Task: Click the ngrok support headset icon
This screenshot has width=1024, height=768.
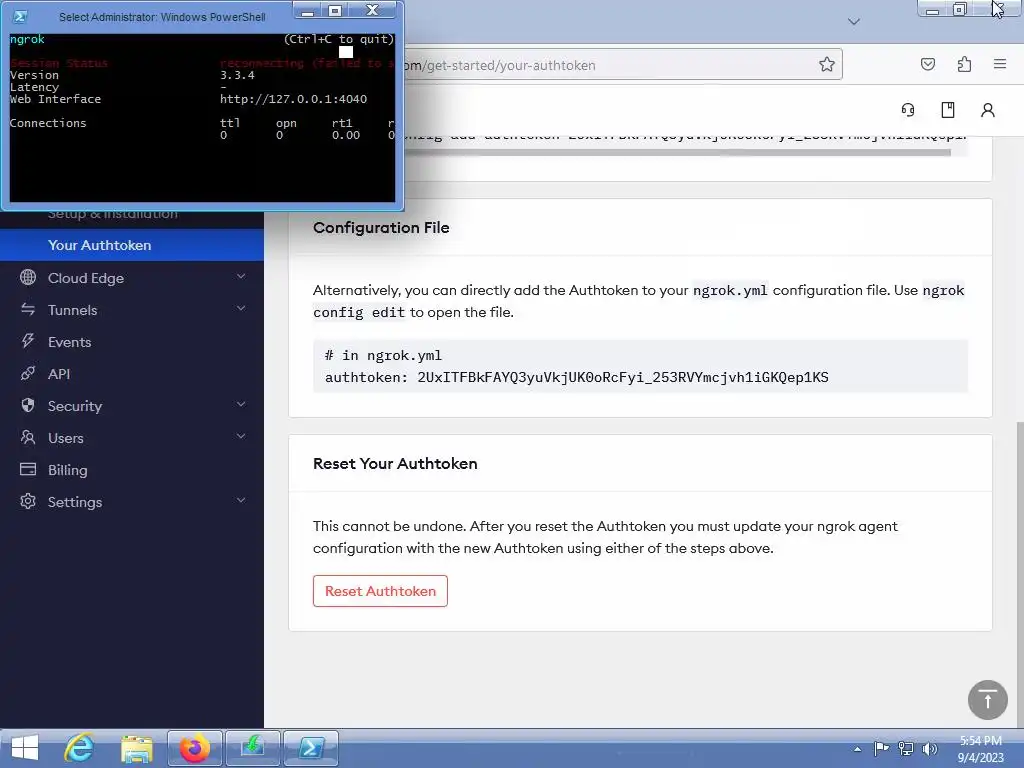Action: tap(908, 110)
